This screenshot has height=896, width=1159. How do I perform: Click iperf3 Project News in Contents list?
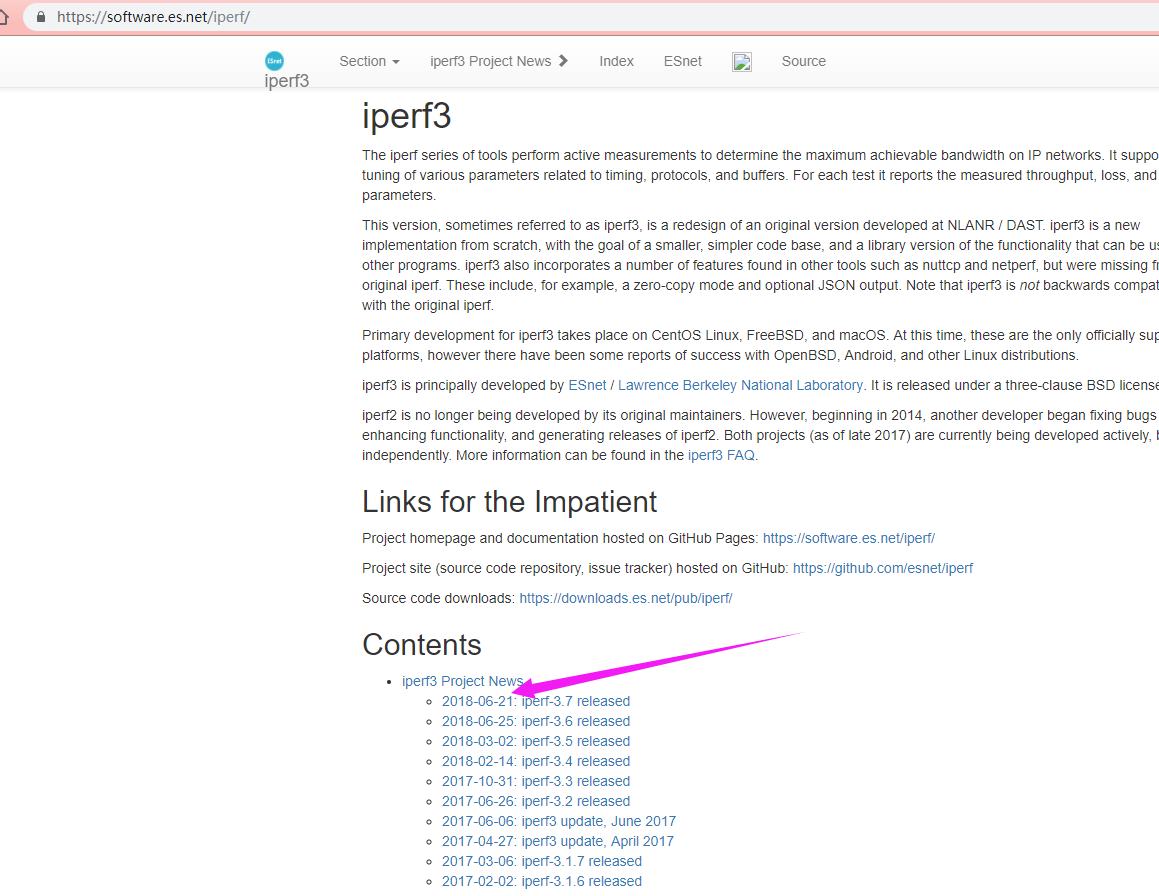pos(462,681)
